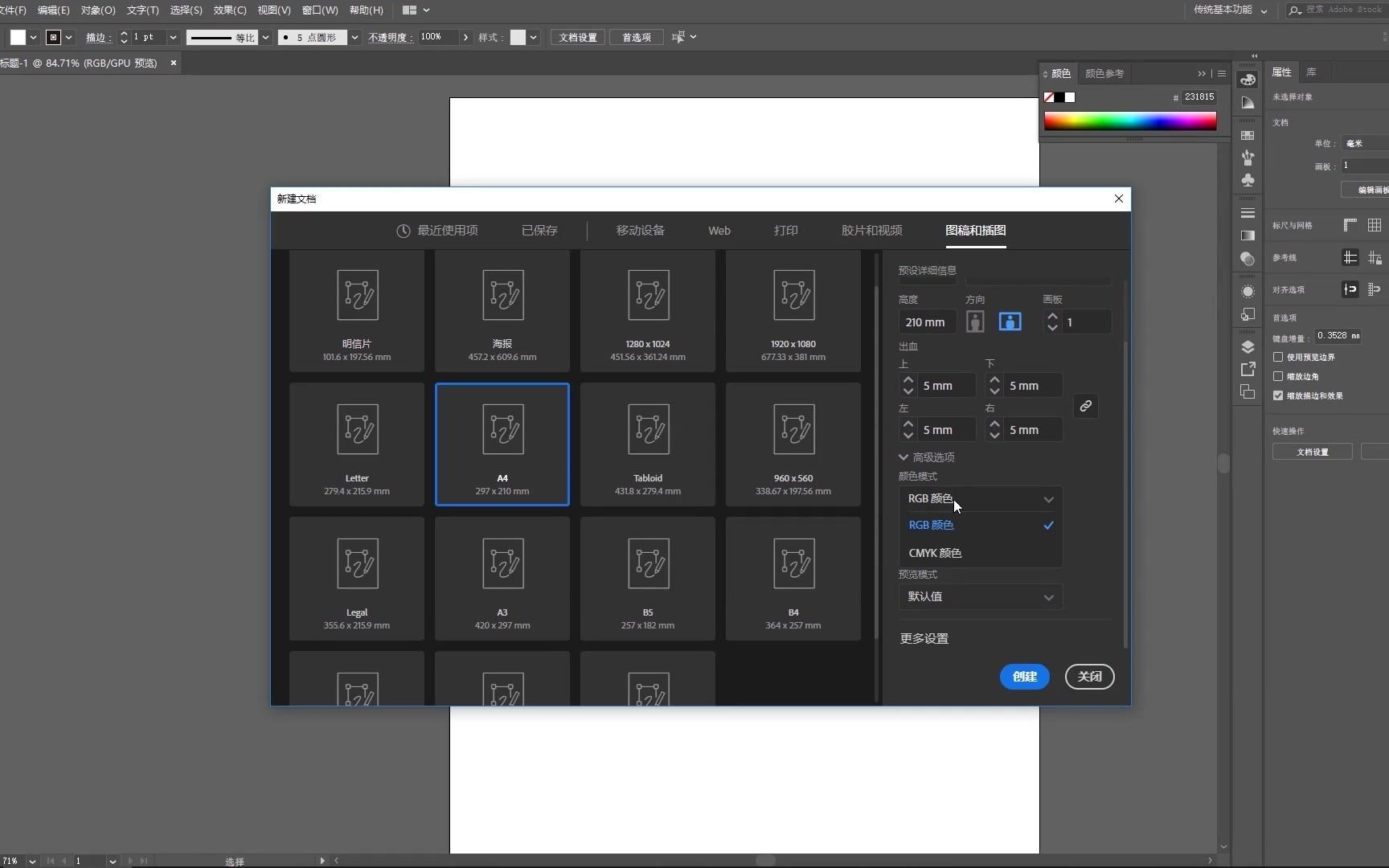Pick a color from the spectrum bar
Image resolution: width=1389 pixels, height=868 pixels.
1130,121
